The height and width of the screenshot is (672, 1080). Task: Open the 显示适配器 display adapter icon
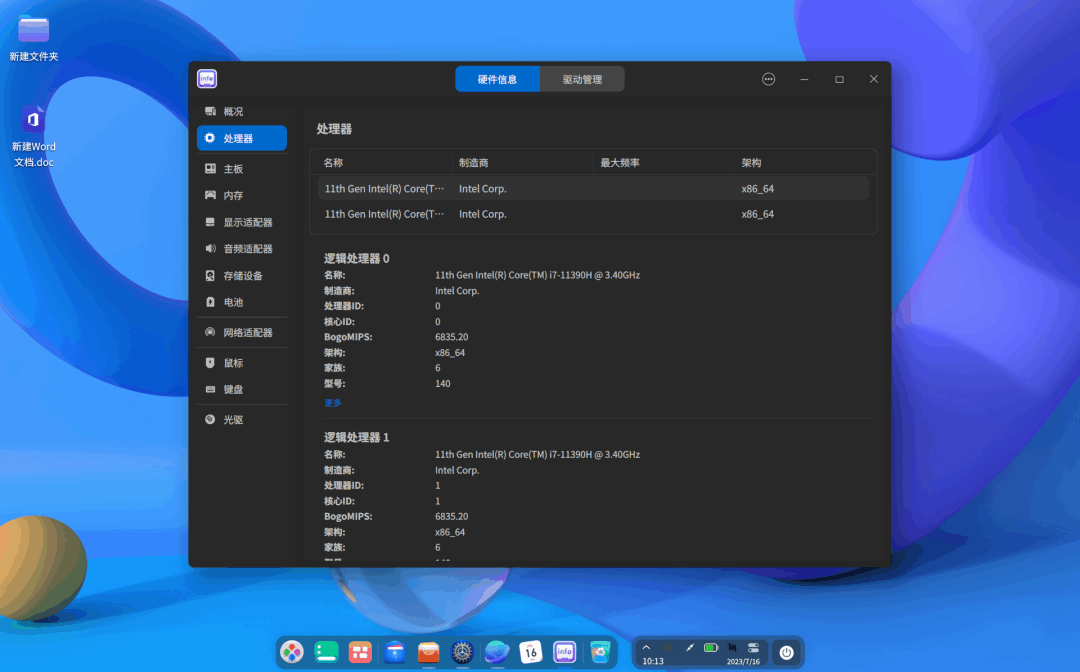pyautogui.click(x=210, y=222)
